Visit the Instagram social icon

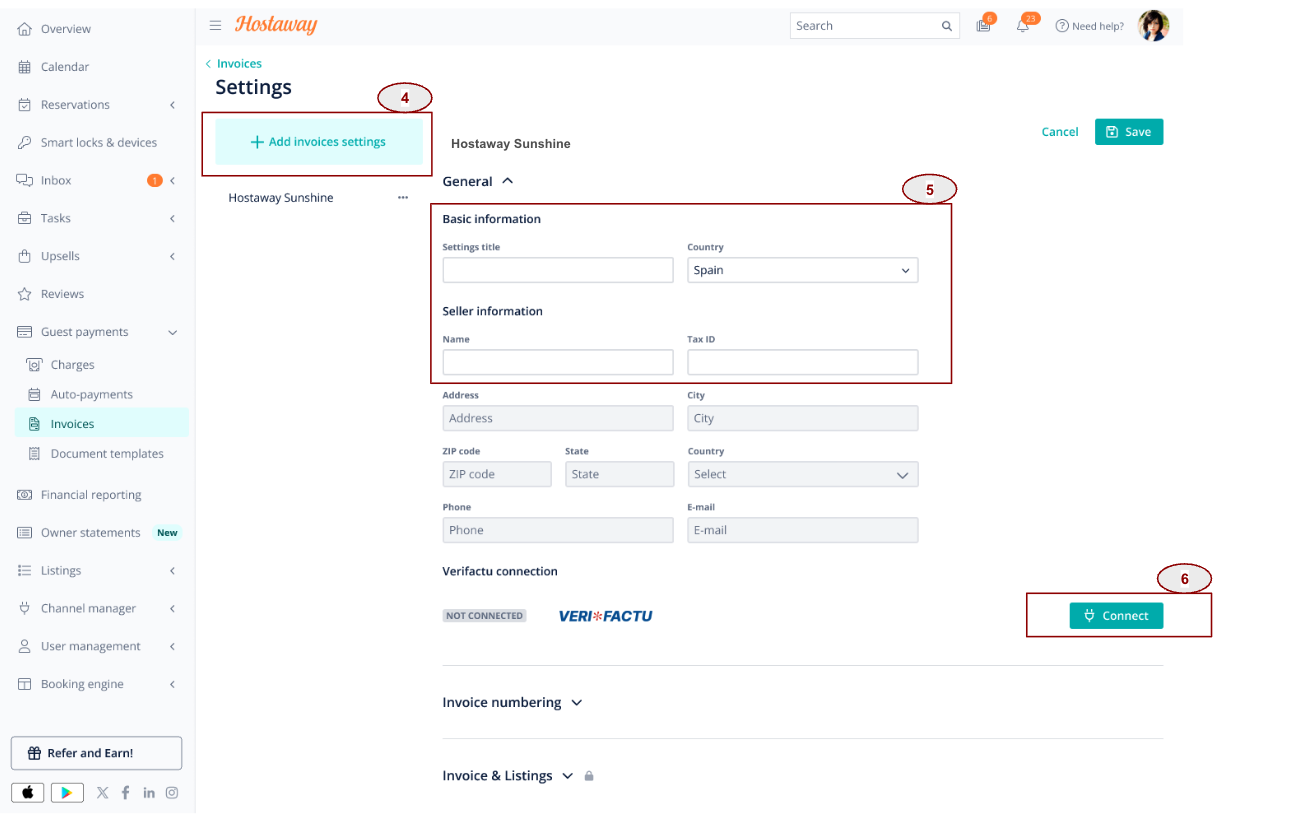pyautogui.click(x=172, y=792)
